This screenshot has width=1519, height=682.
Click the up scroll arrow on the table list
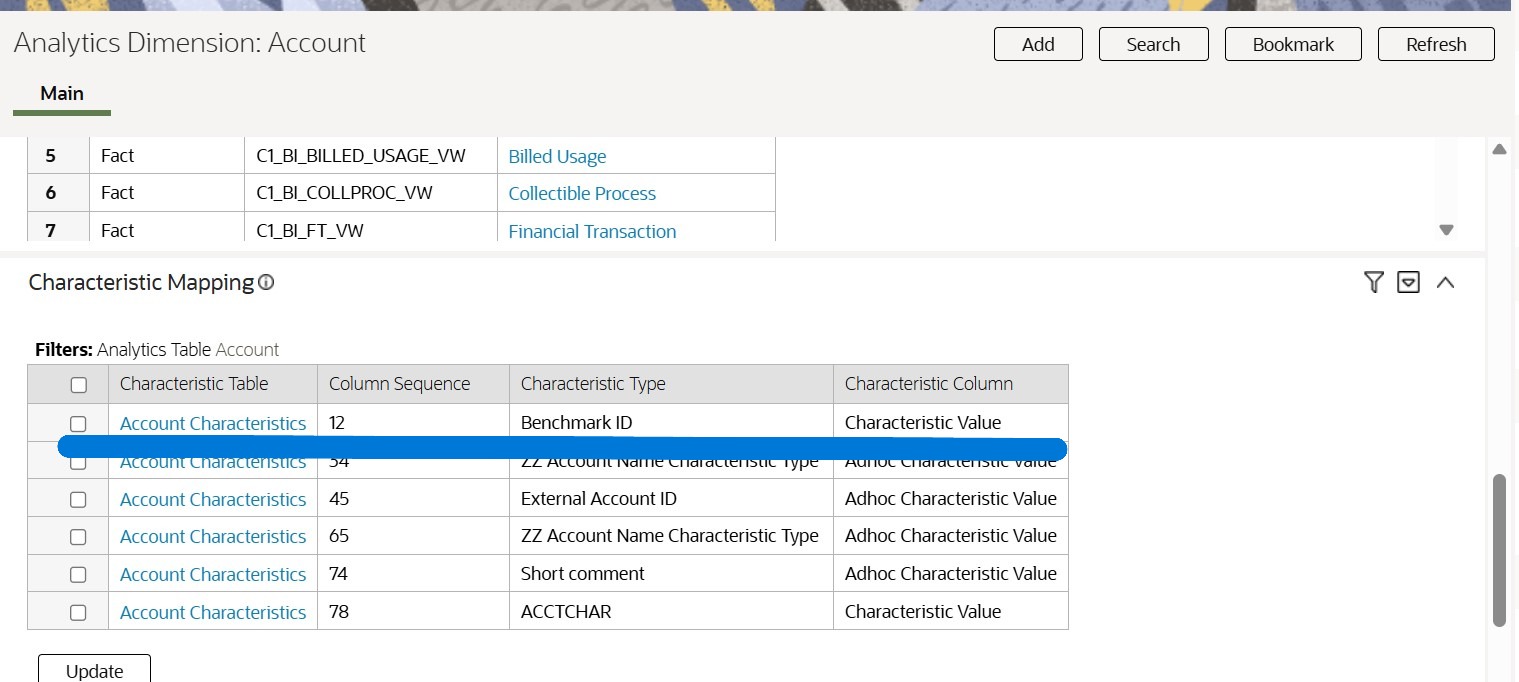point(1499,148)
